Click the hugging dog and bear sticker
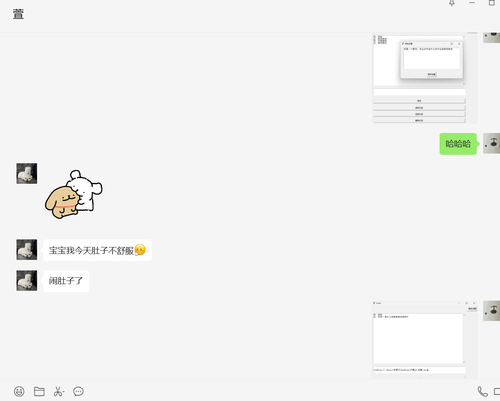This screenshot has height=401, width=500. click(74, 195)
